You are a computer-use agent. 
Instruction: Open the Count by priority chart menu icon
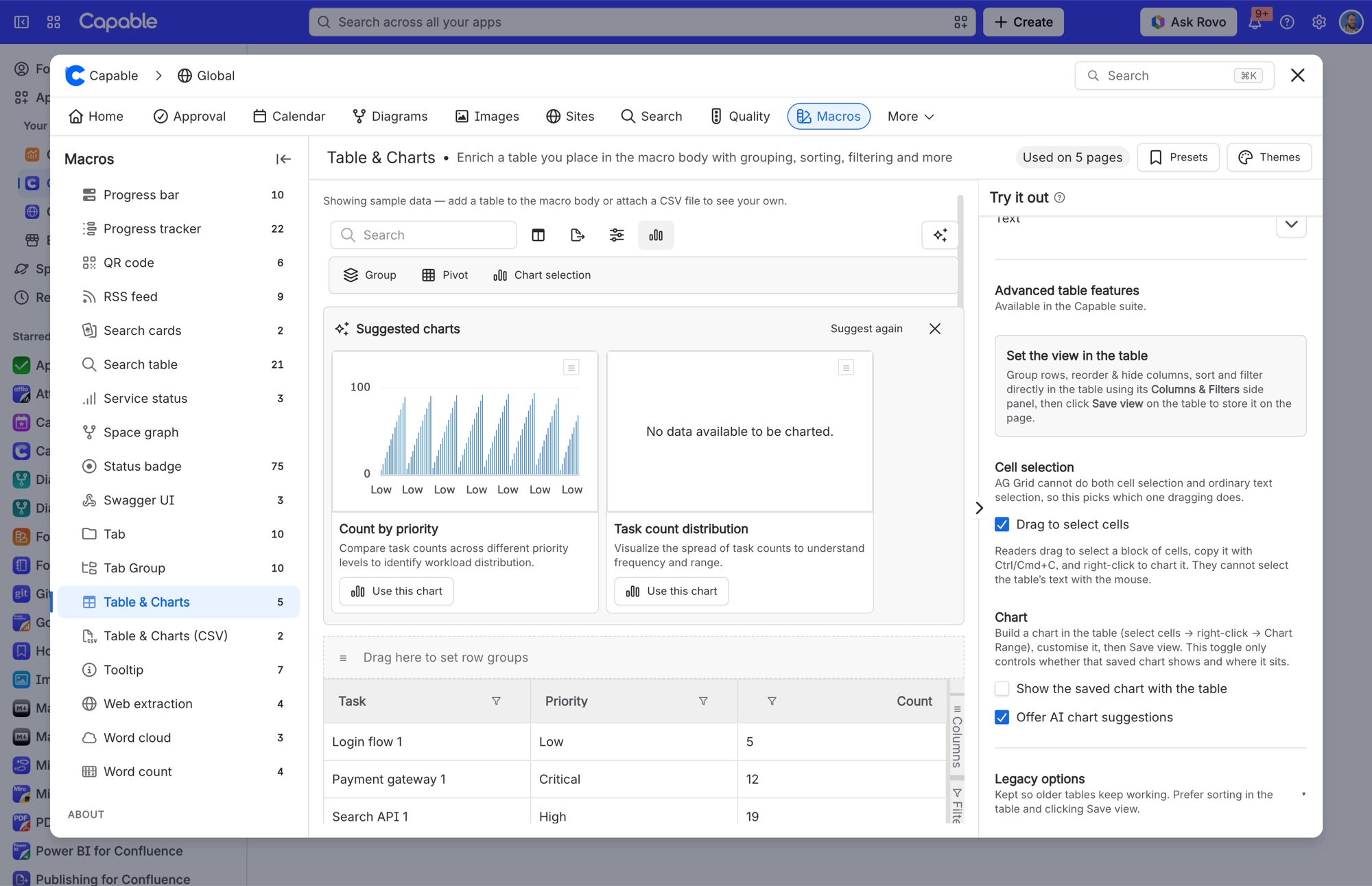pyautogui.click(x=571, y=368)
